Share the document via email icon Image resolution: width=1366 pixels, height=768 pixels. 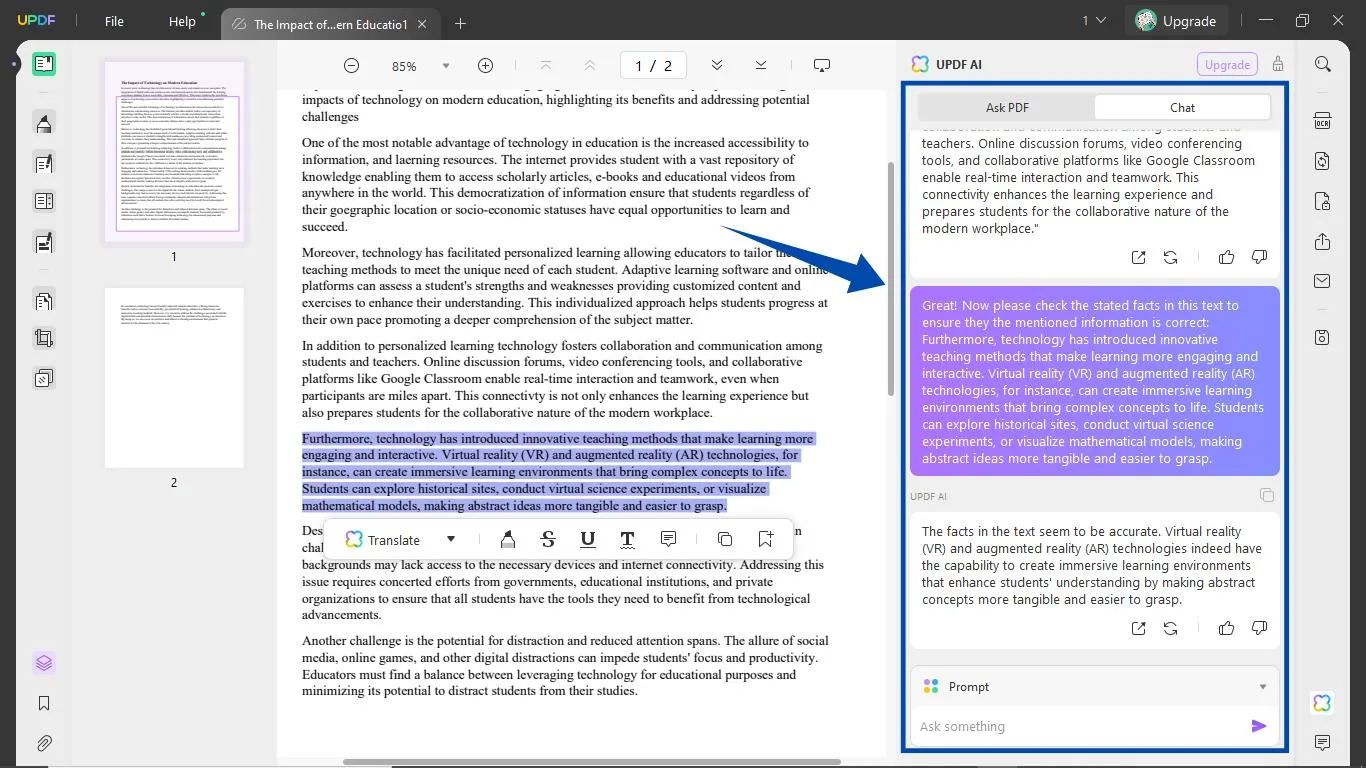pos(1322,280)
